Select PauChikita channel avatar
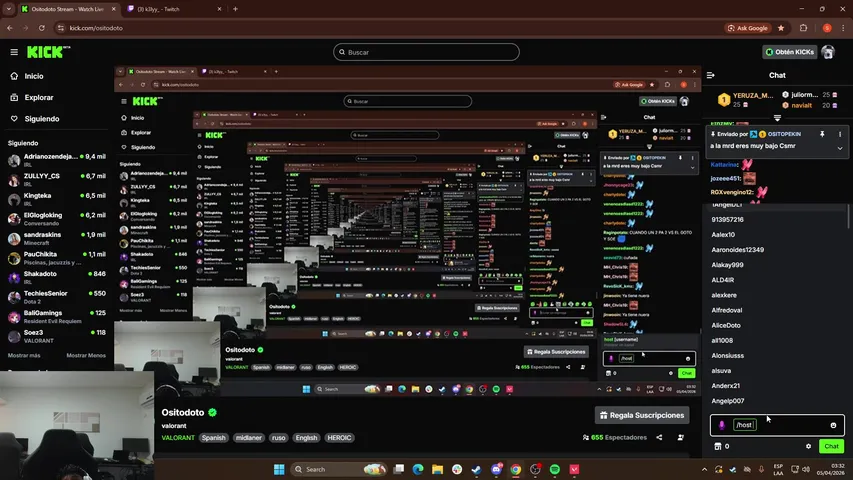The image size is (853, 480). [x=14, y=258]
